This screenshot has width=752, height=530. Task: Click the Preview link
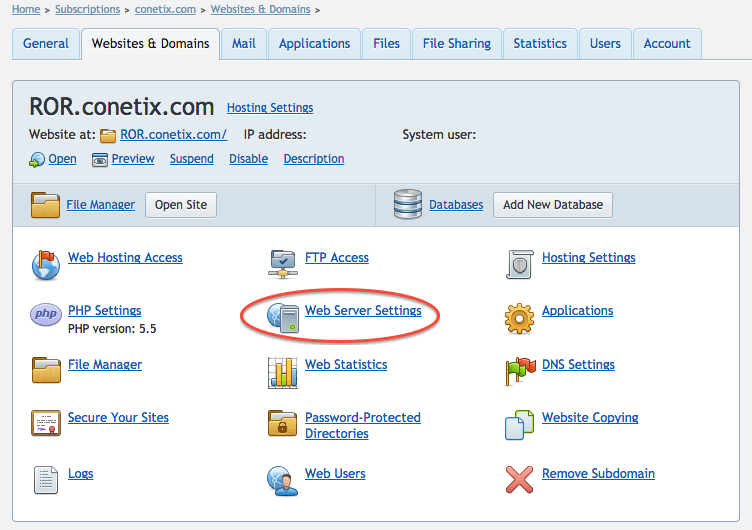133,159
